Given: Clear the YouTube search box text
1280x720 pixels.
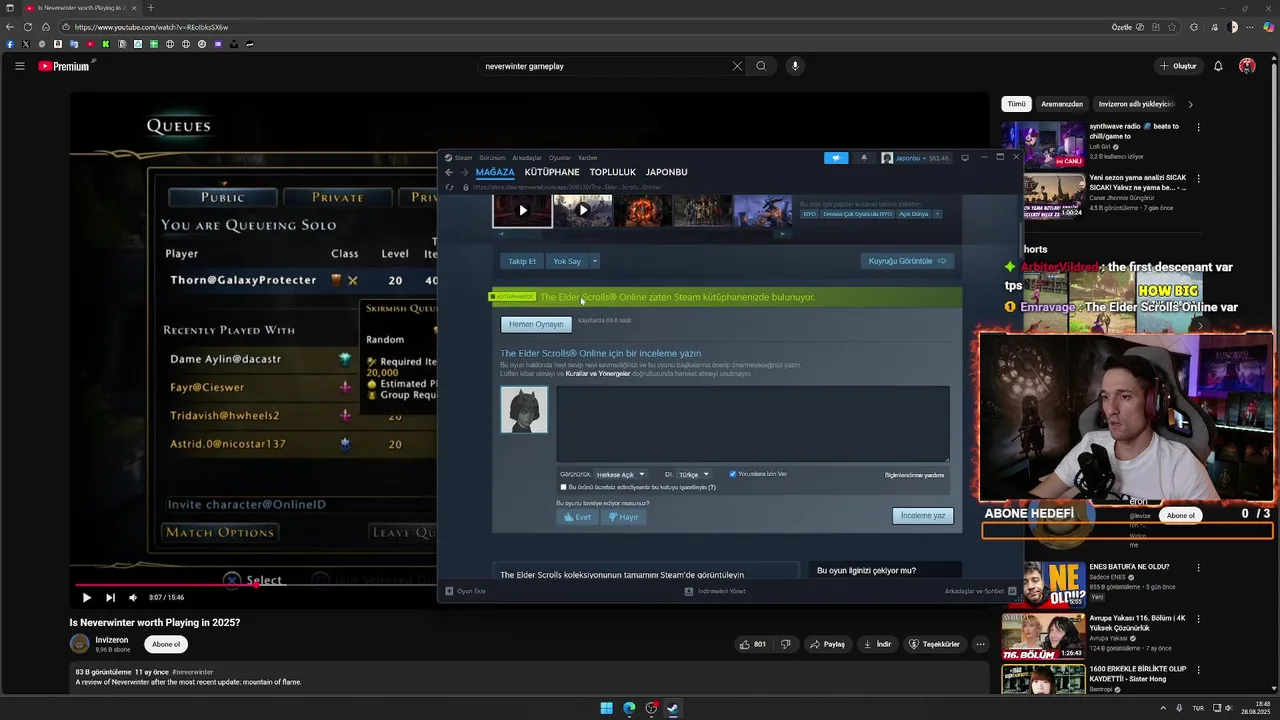Looking at the screenshot, I should click(737, 66).
